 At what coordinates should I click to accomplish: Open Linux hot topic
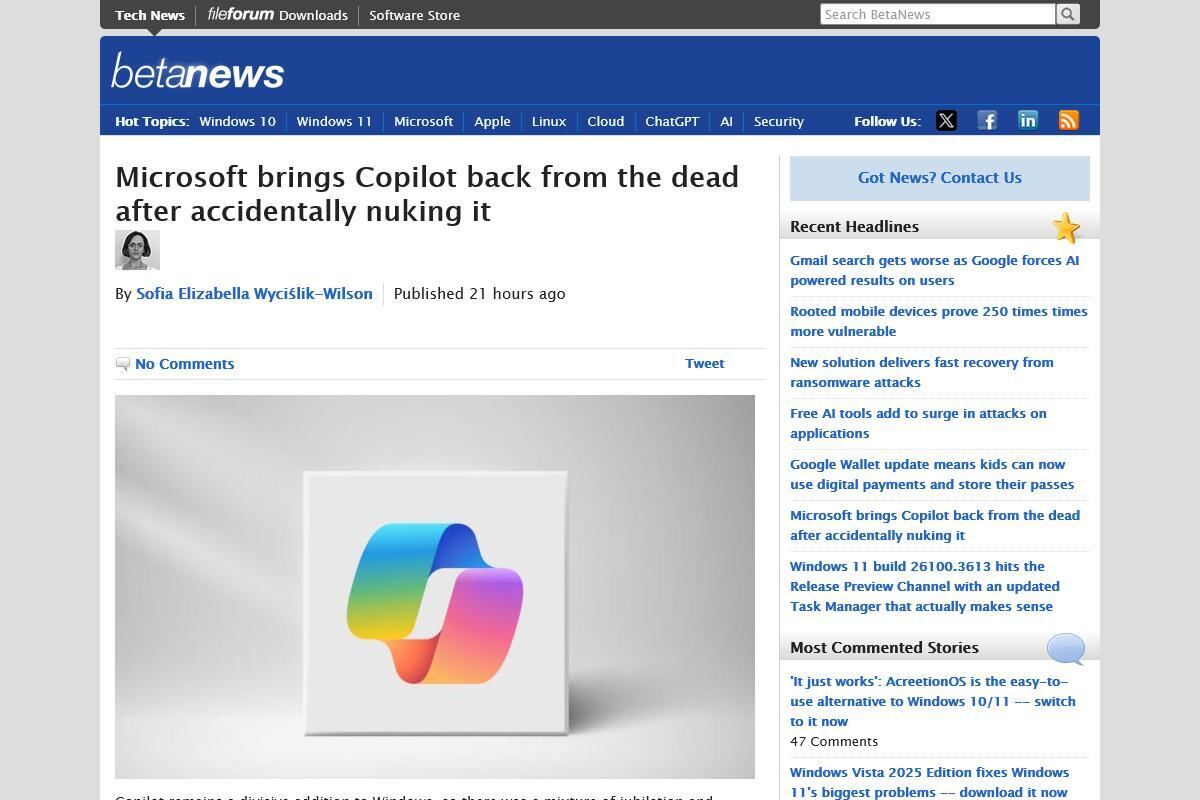[548, 121]
